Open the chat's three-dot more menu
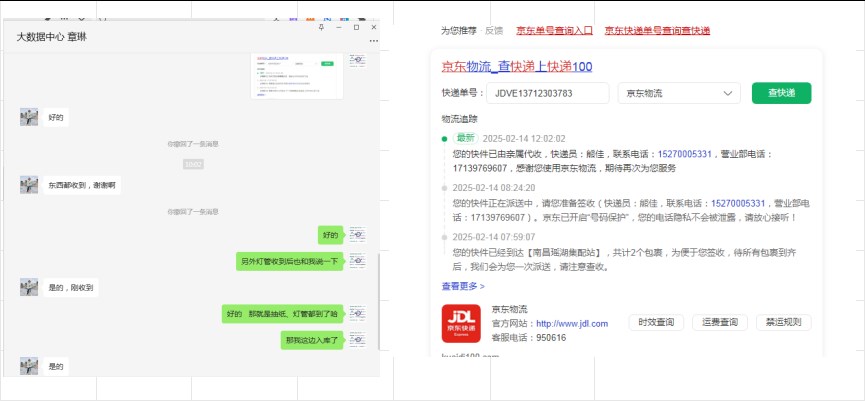This screenshot has width=865, height=401. click(x=374, y=41)
